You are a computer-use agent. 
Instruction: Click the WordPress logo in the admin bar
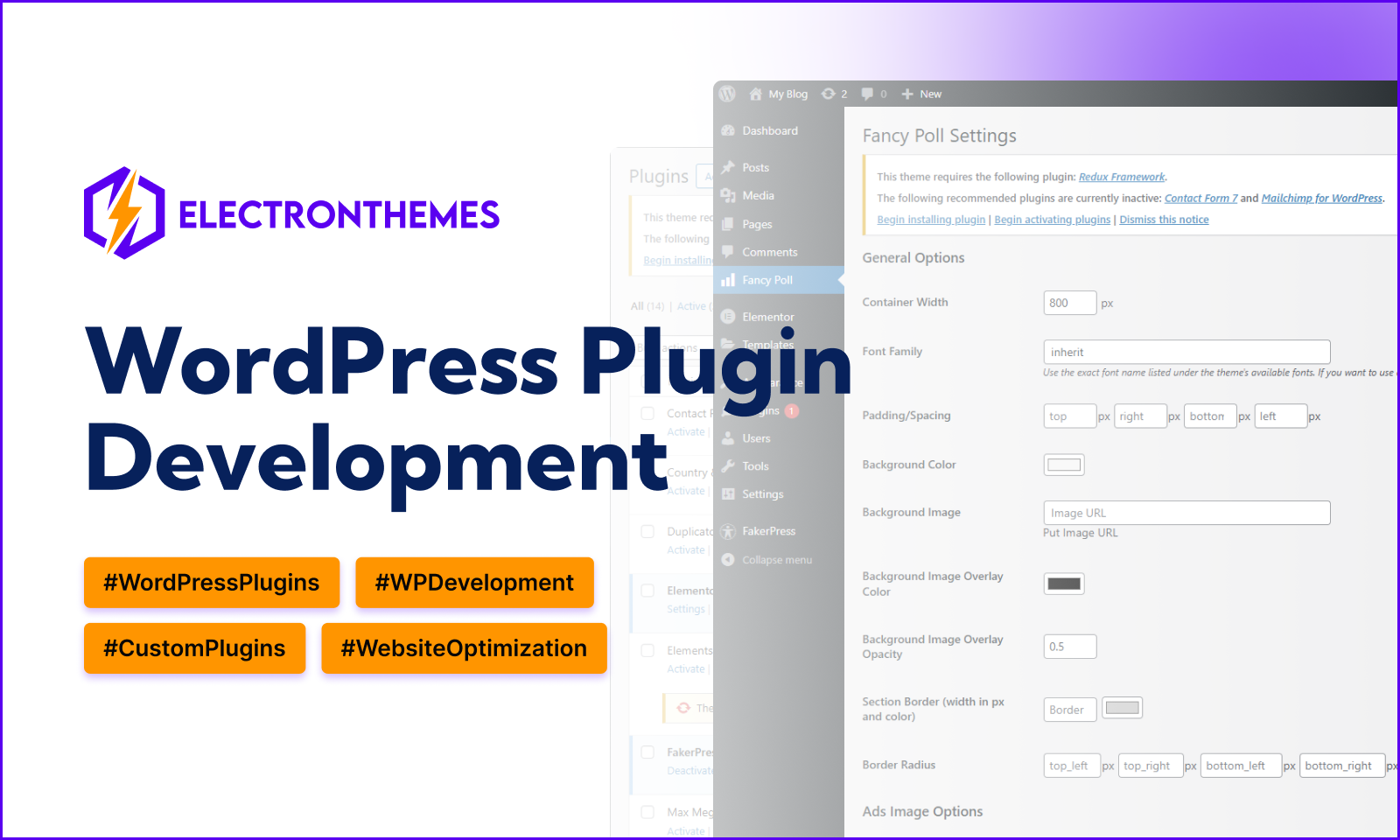point(726,94)
